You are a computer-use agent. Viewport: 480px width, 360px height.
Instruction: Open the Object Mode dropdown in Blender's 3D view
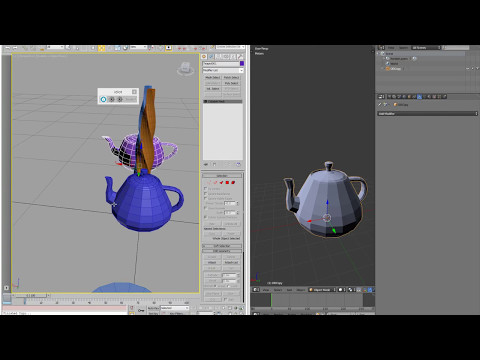(x=322, y=290)
